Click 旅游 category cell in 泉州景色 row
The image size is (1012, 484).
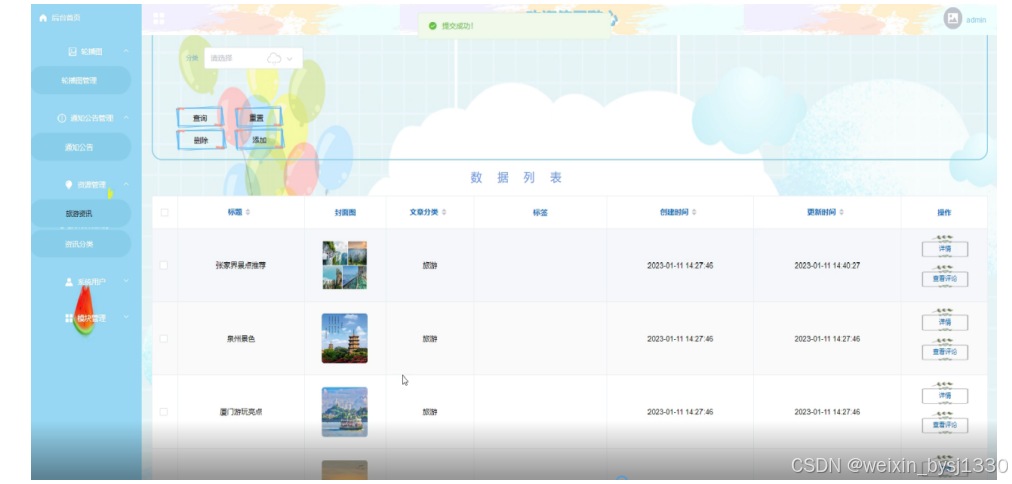430,339
